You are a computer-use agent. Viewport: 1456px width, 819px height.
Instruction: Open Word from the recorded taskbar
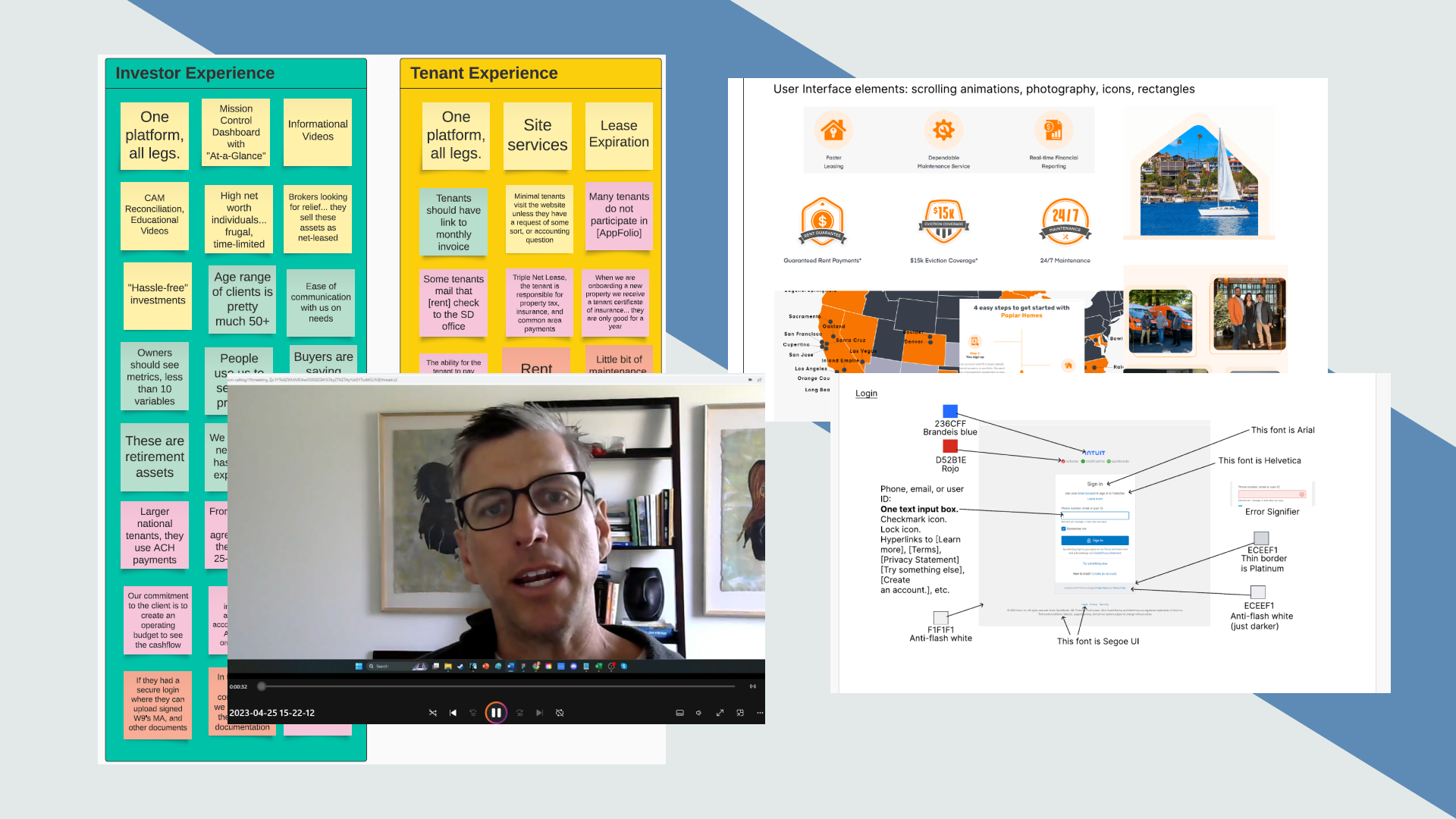(x=511, y=667)
